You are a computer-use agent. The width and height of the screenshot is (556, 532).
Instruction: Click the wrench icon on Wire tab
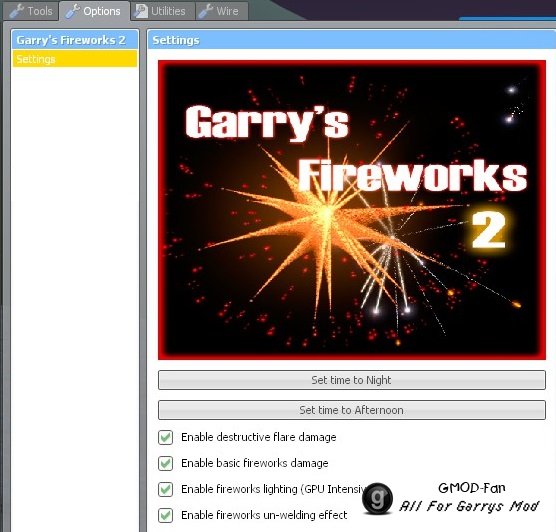pyautogui.click(x=206, y=11)
